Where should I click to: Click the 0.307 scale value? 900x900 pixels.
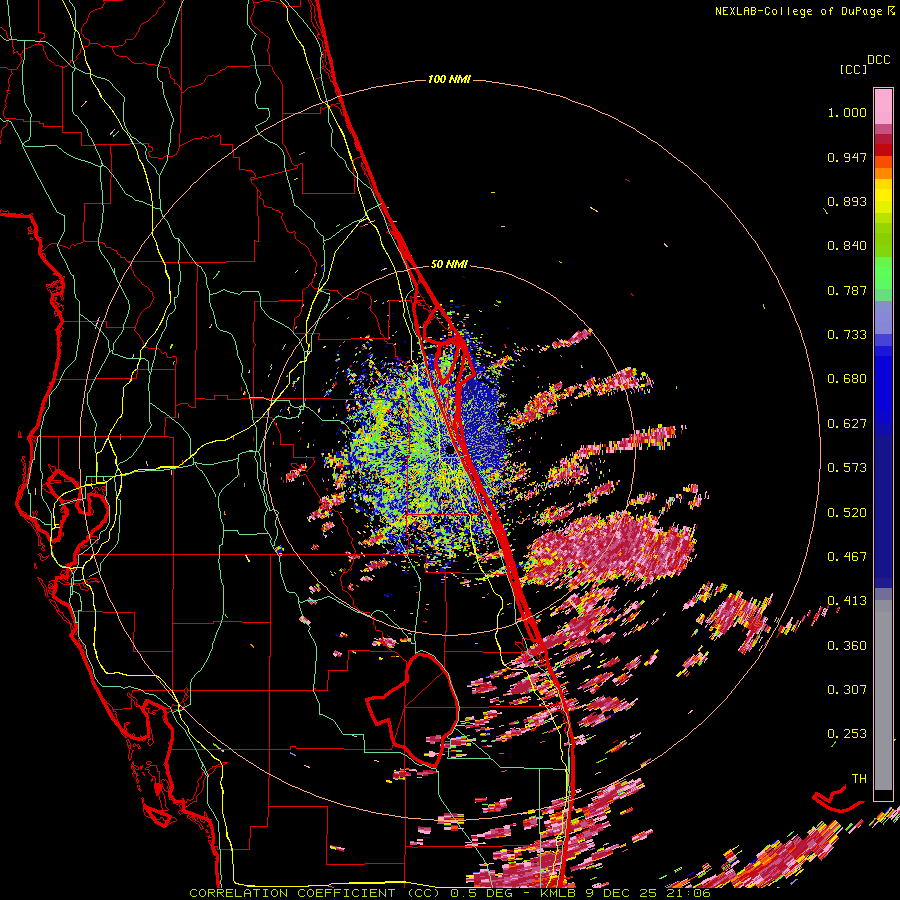point(847,689)
